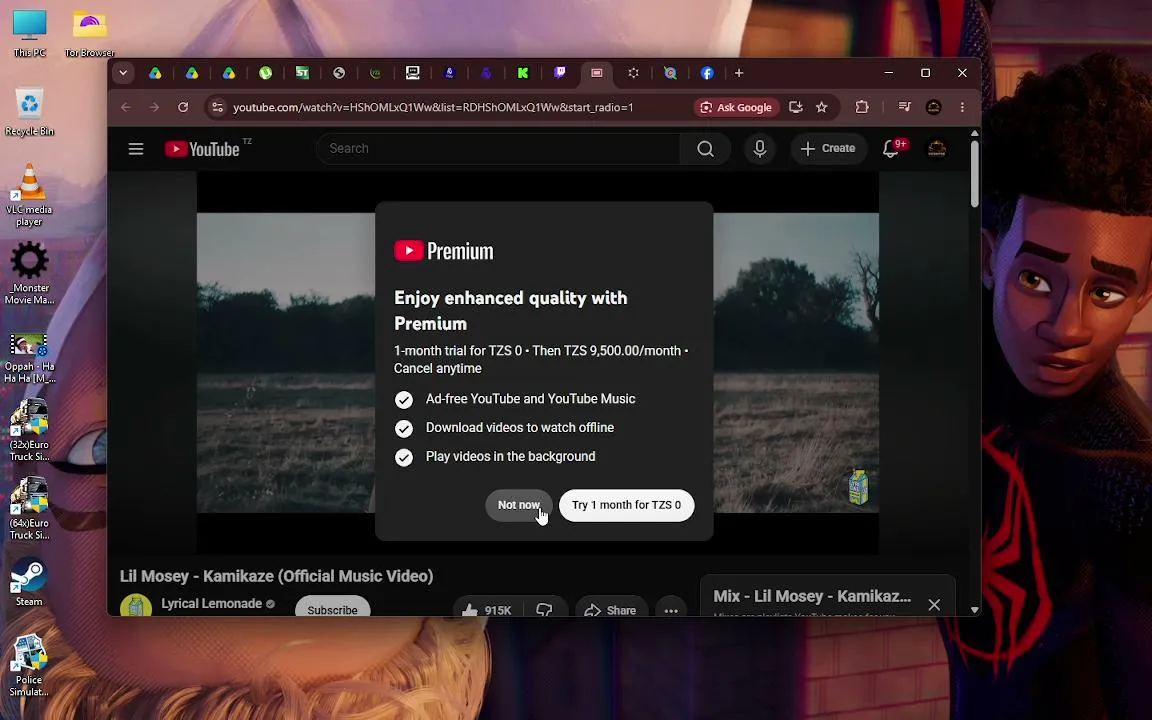Go back with Chrome's back arrow
Viewport: 1152px width, 720px height.
[126, 107]
